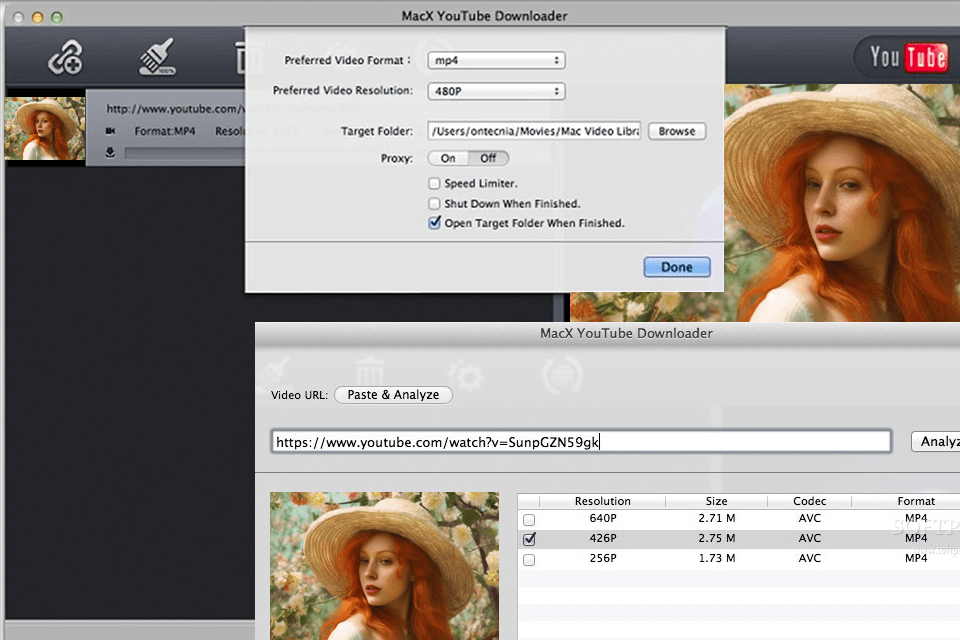Click the download arrow icon under the video URL

tap(110, 153)
